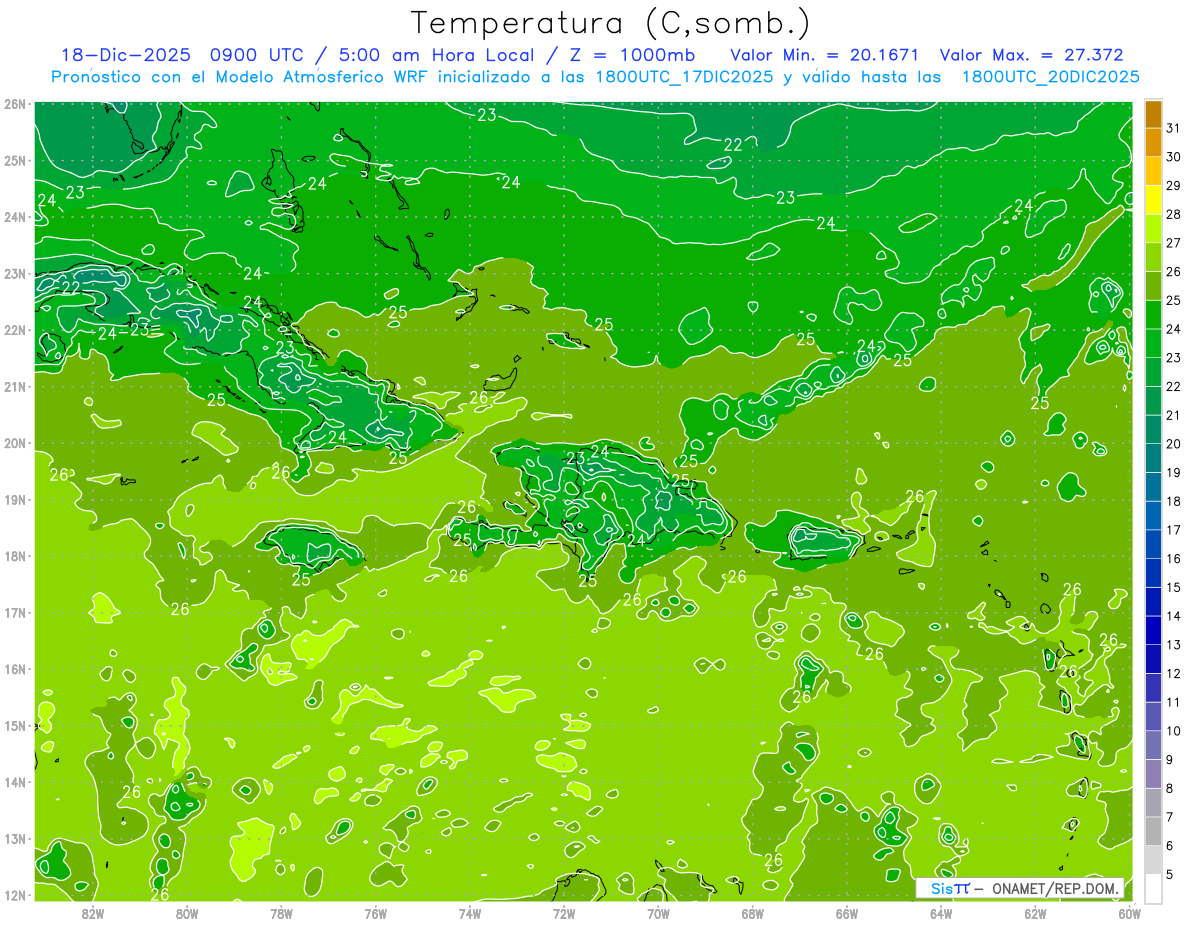Click the '16N' latitude axis label

(x=15, y=669)
